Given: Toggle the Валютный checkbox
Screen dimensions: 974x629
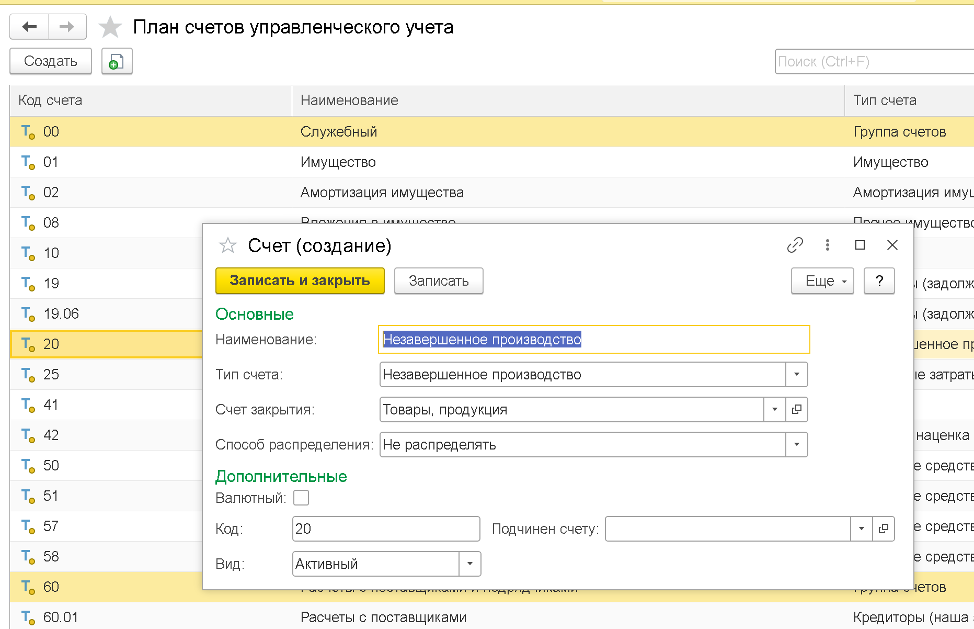Looking at the screenshot, I should 301,497.
